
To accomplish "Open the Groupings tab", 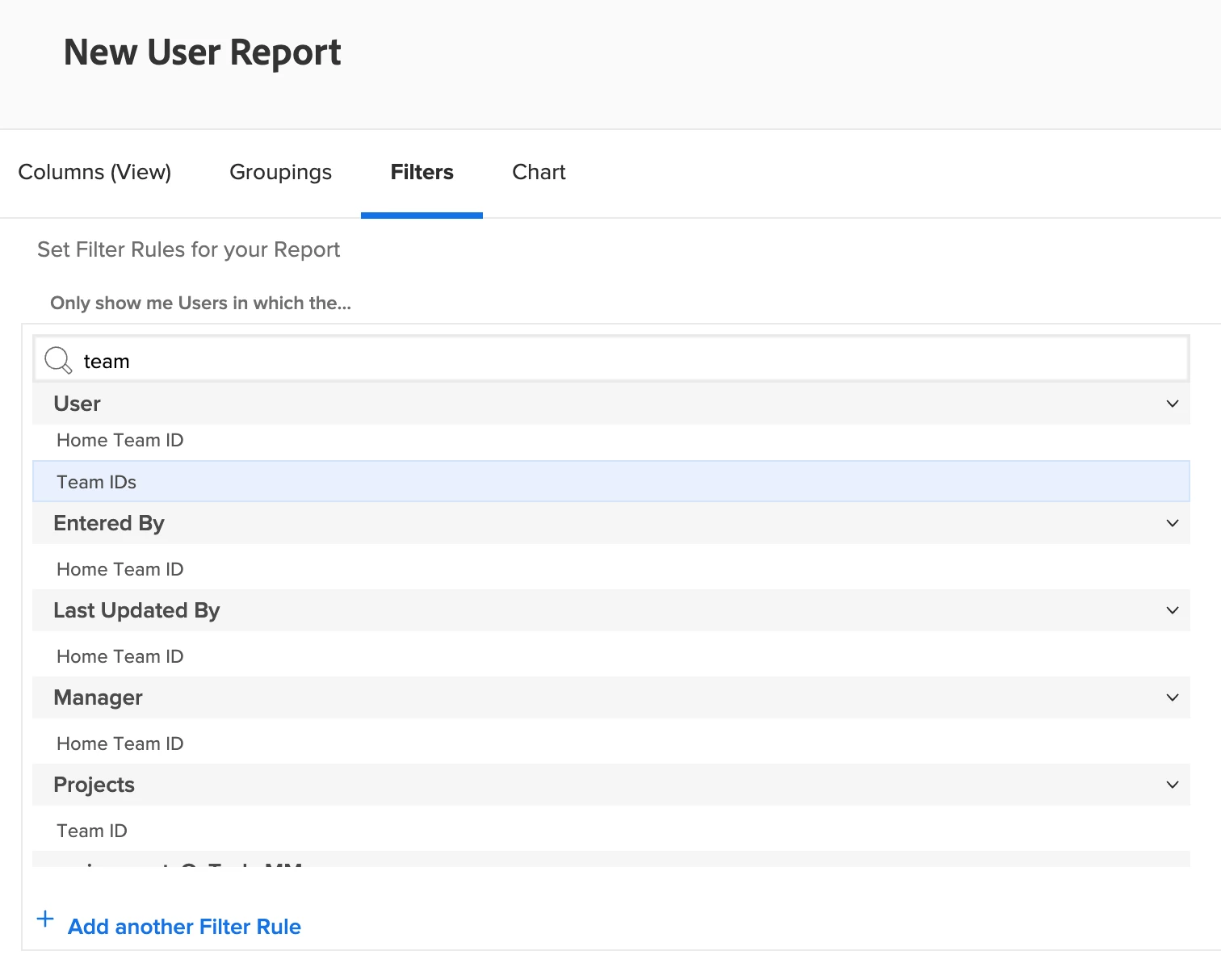I will click(280, 172).
